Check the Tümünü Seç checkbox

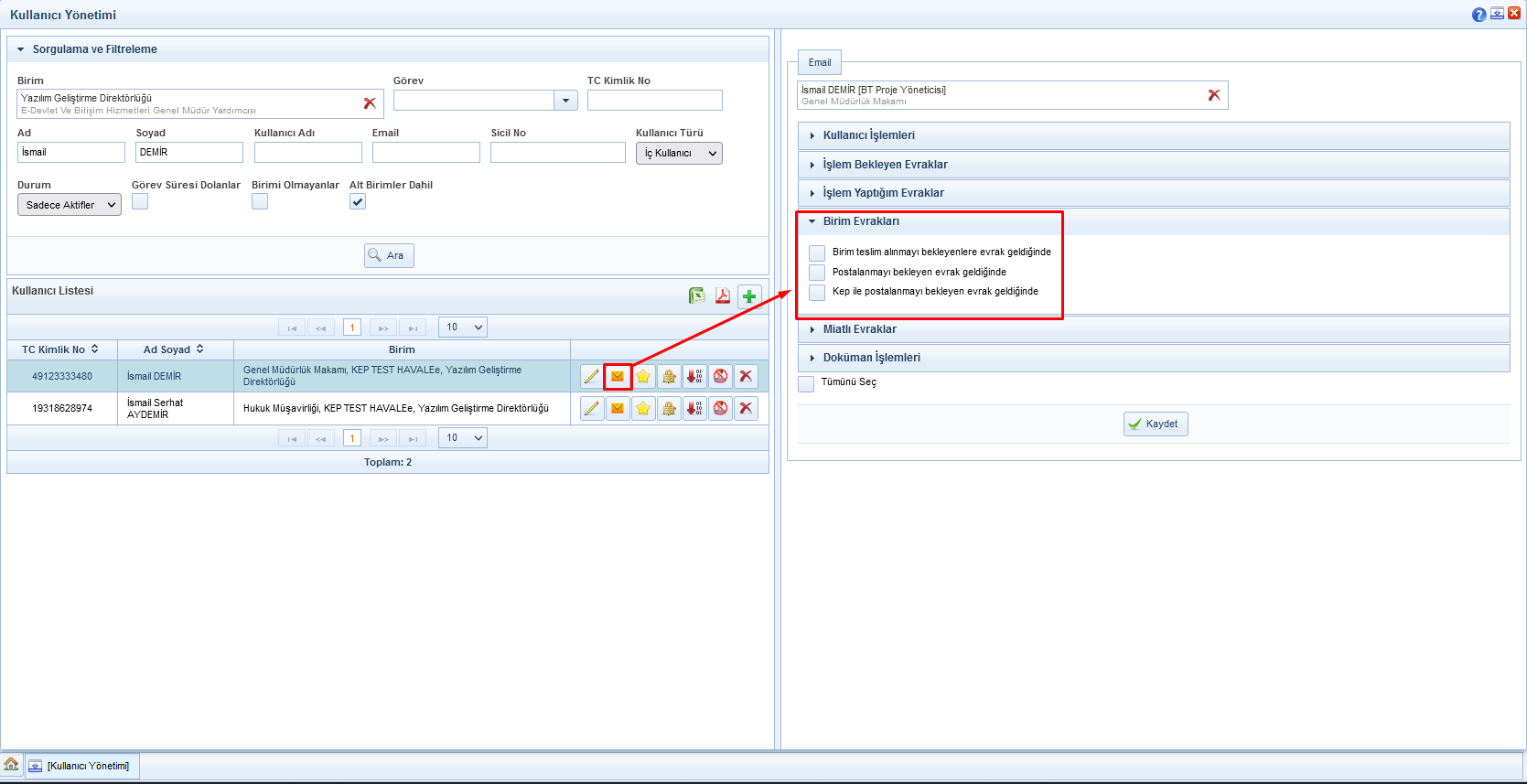(x=806, y=383)
